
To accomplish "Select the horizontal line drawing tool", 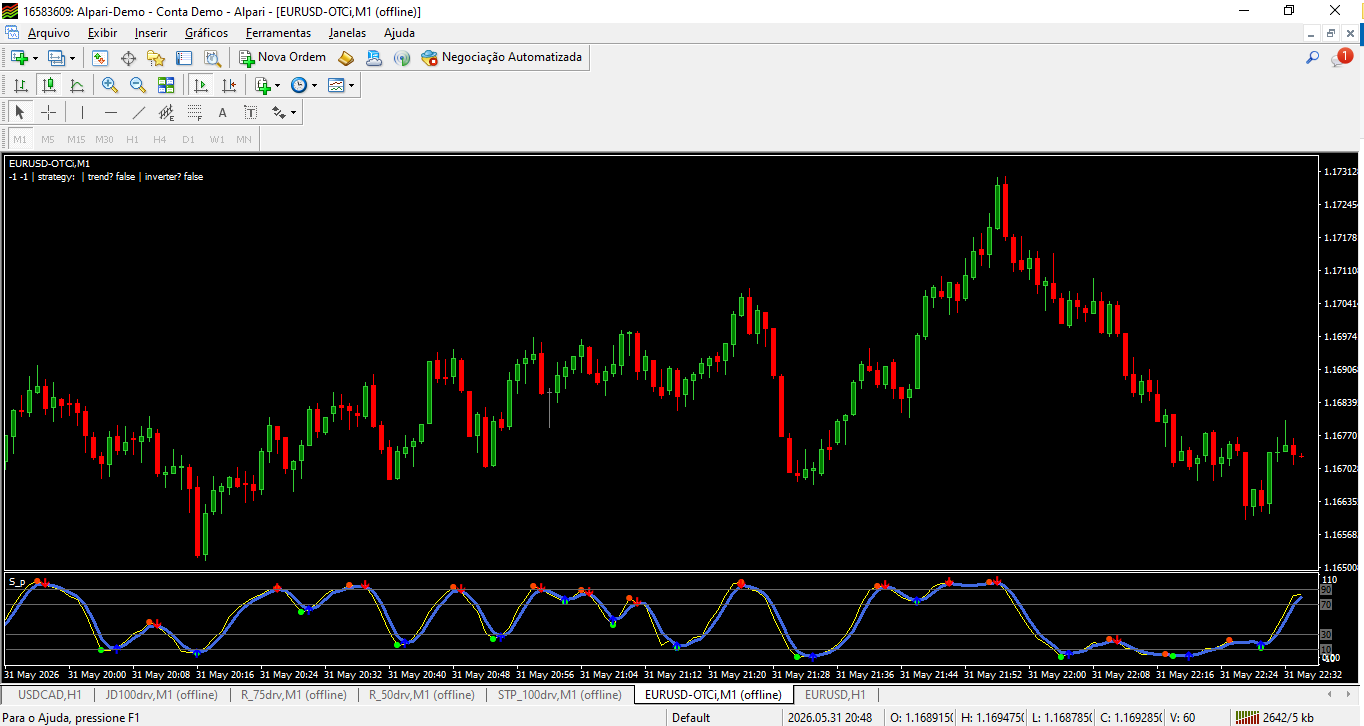I will (x=110, y=113).
